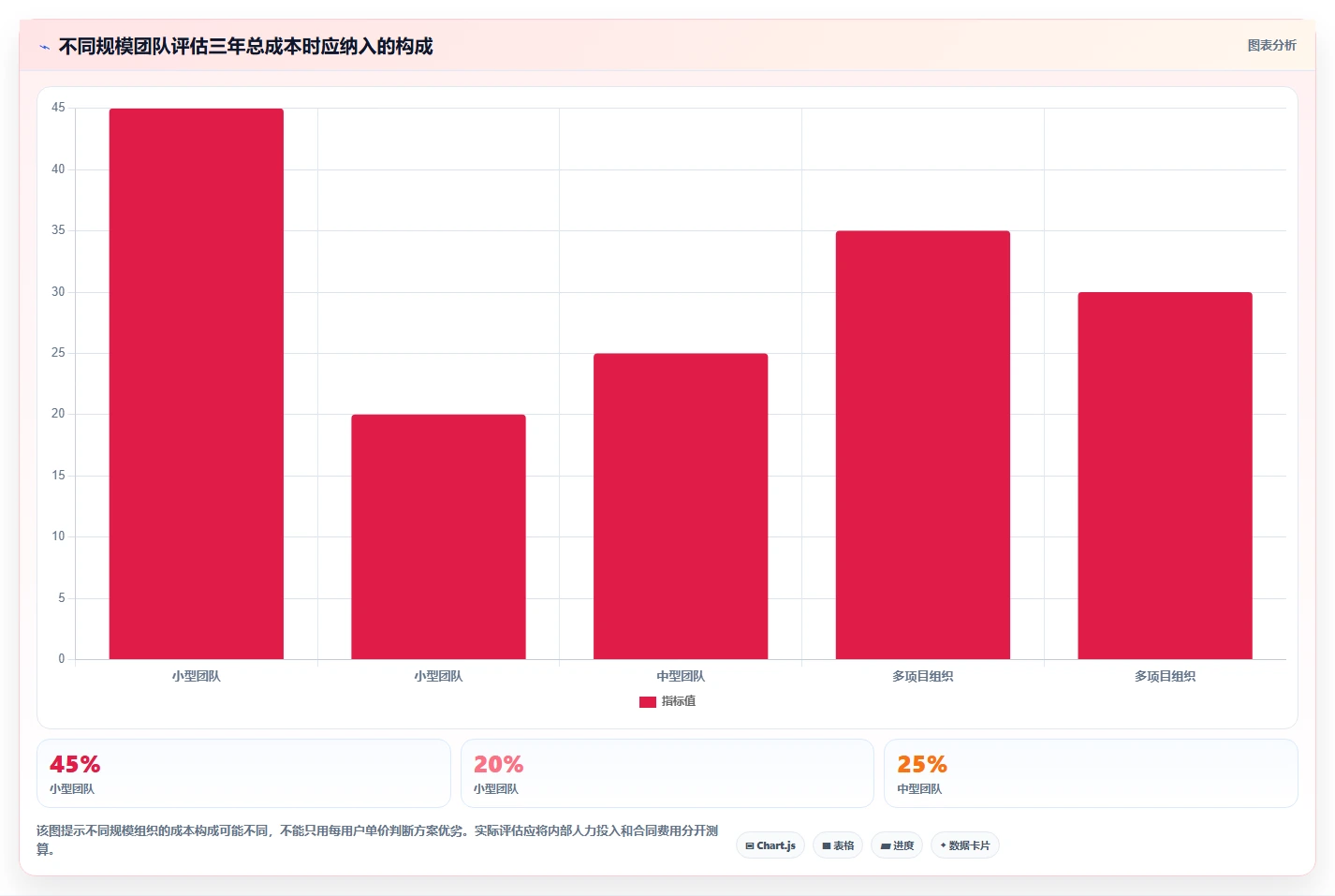
Task: Click the tallest bar valued 45
Action: click(x=197, y=384)
